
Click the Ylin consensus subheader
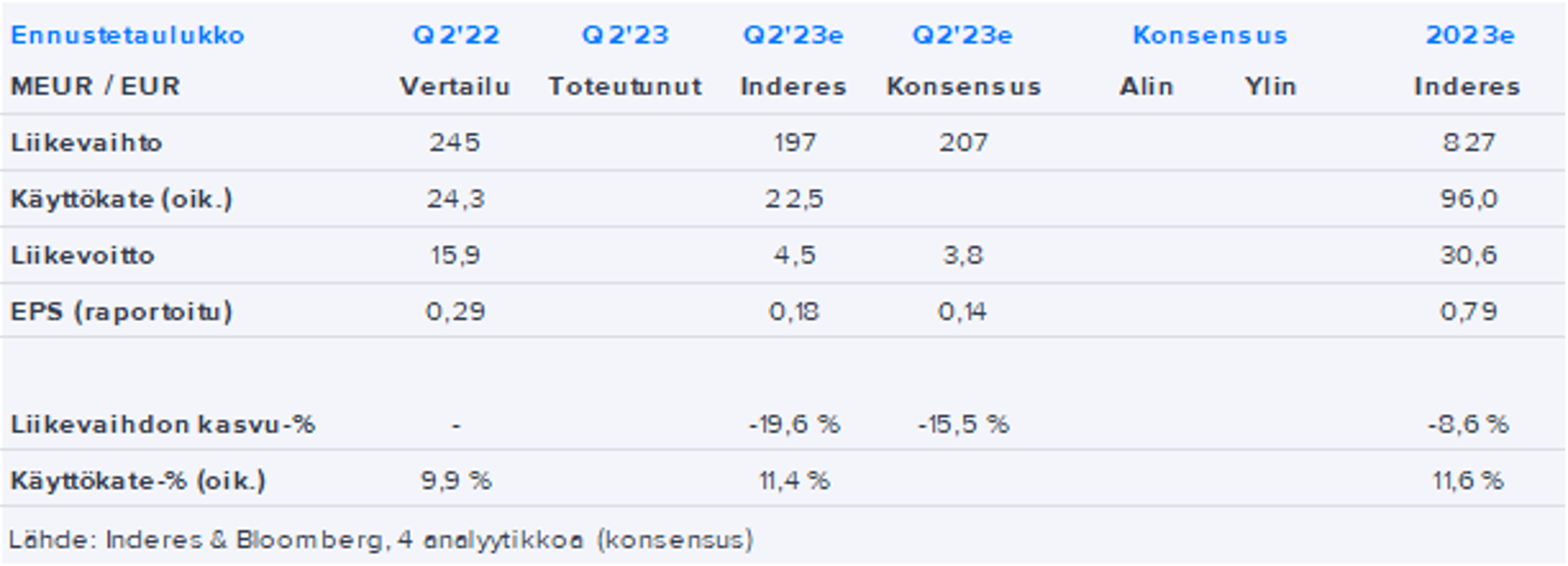[x=1270, y=87]
